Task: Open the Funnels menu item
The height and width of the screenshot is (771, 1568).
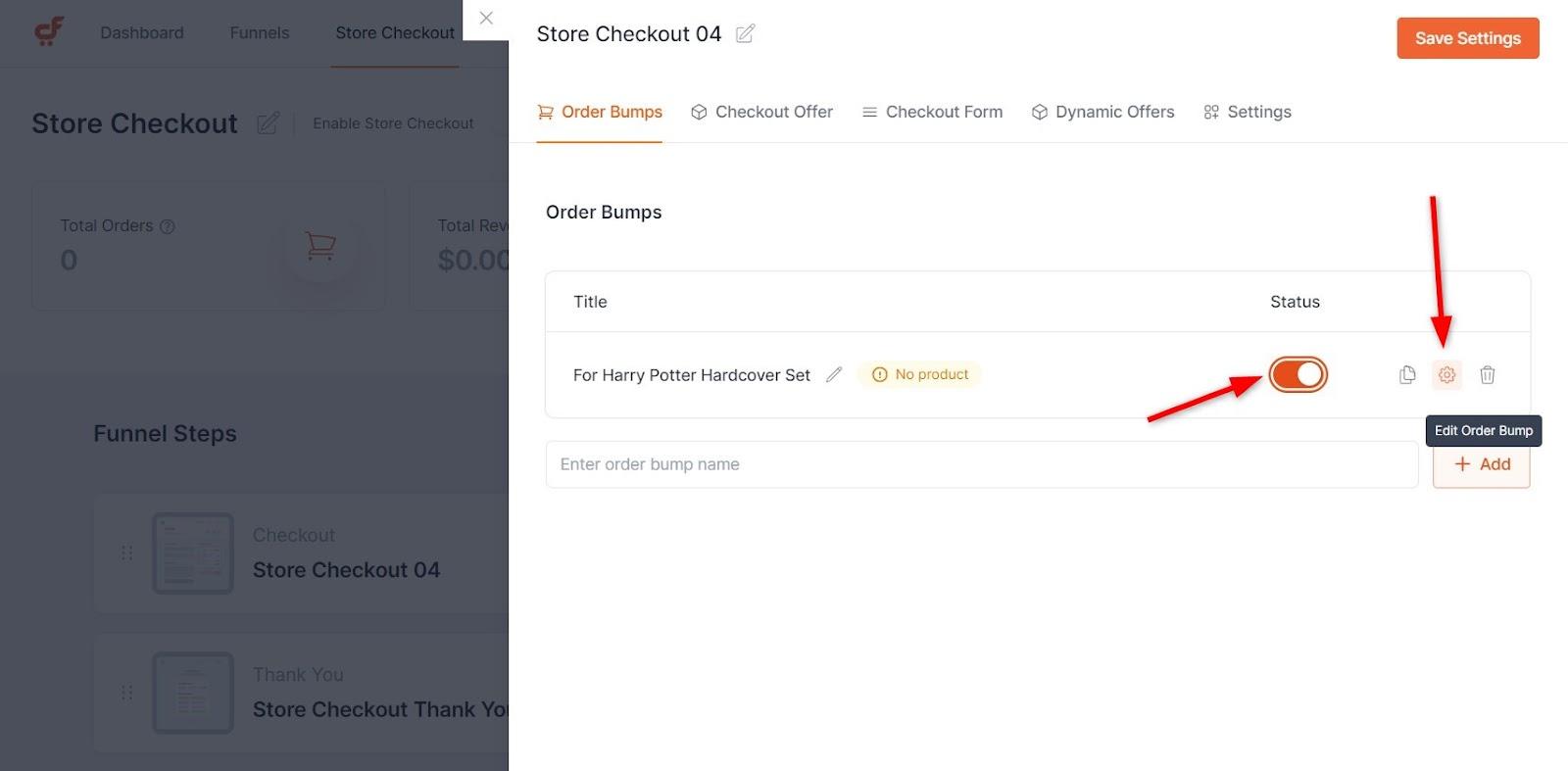Action: click(x=260, y=32)
